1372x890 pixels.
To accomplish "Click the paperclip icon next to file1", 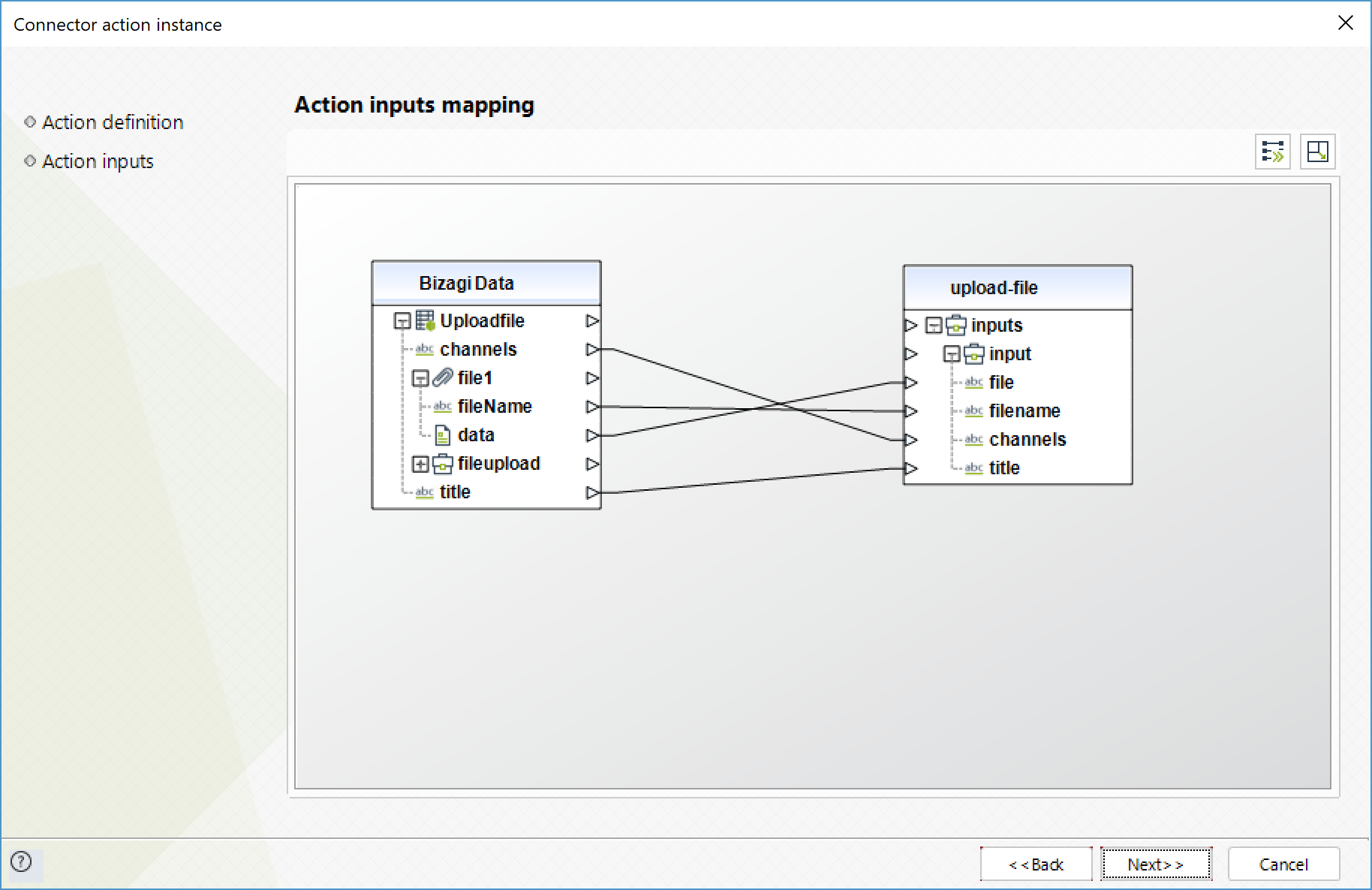I will [x=444, y=377].
